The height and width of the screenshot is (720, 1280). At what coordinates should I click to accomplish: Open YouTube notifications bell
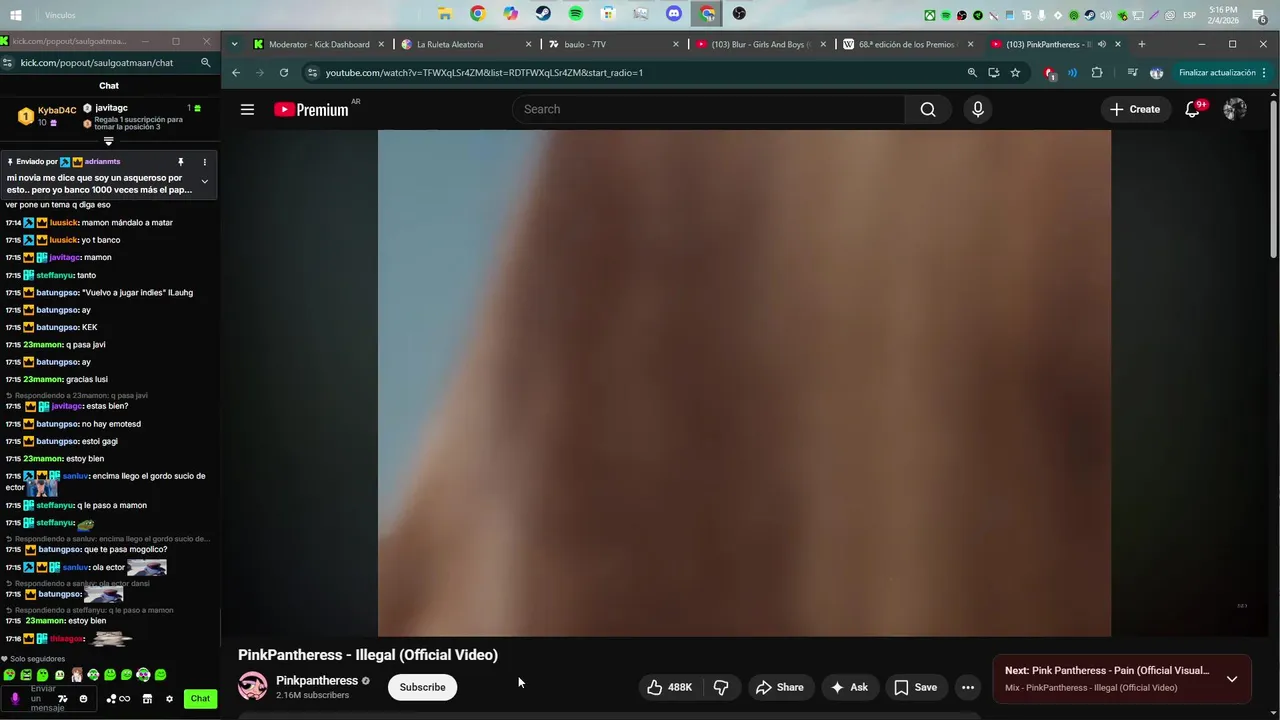[x=1192, y=110]
